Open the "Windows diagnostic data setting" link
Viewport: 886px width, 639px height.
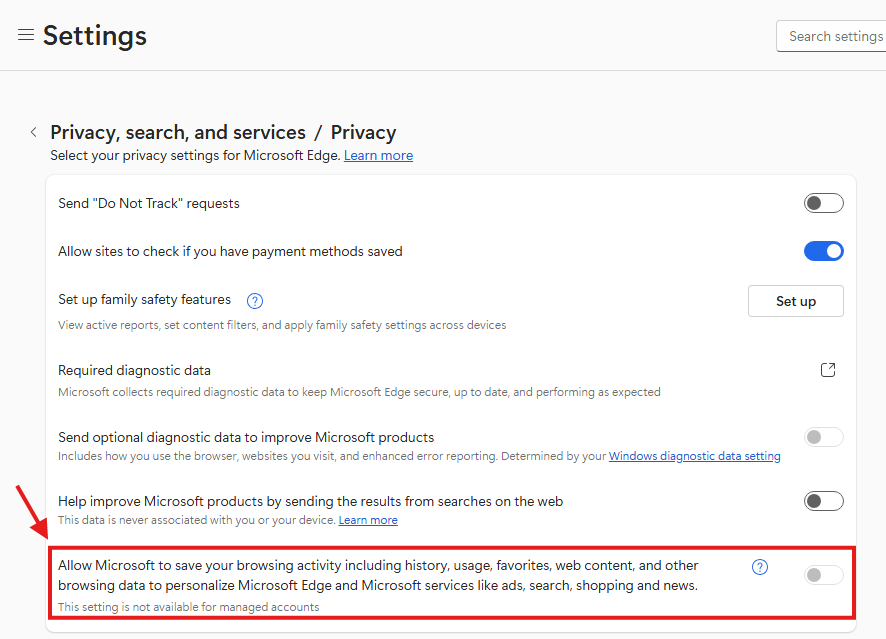[x=694, y=456]
